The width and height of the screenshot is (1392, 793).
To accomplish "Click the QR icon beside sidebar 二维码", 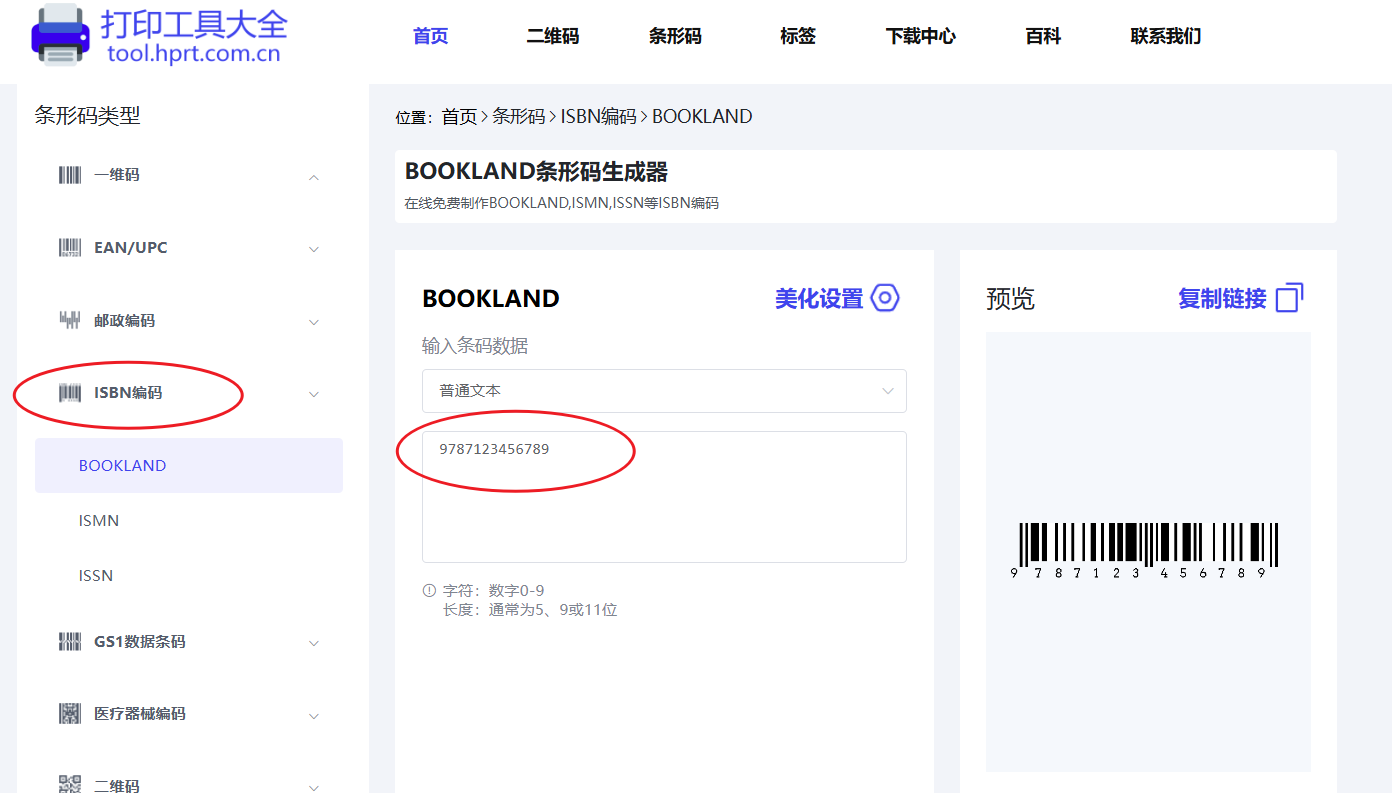I will 70,784.
